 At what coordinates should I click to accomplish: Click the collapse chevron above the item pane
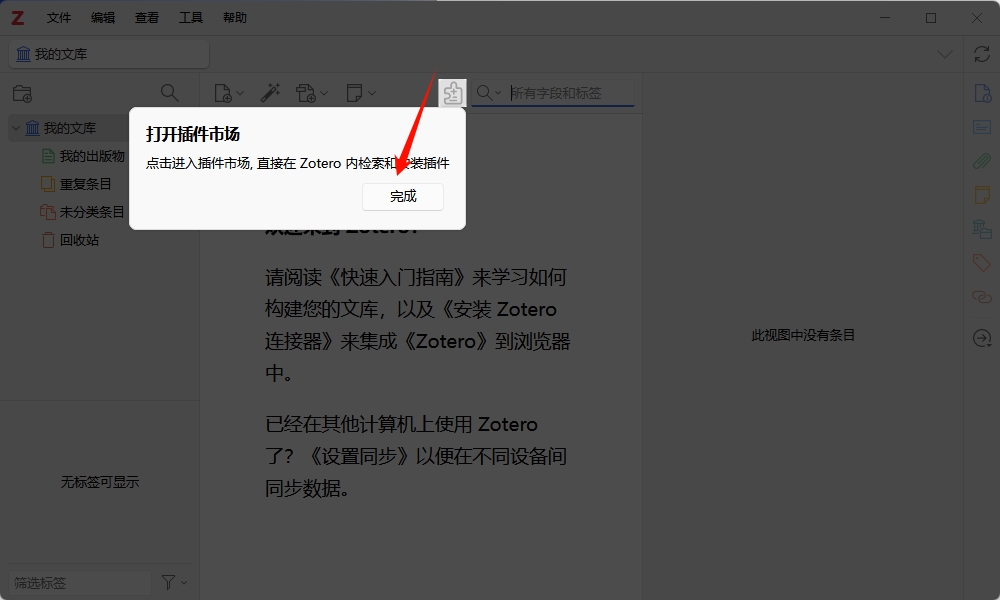(944, 54)
